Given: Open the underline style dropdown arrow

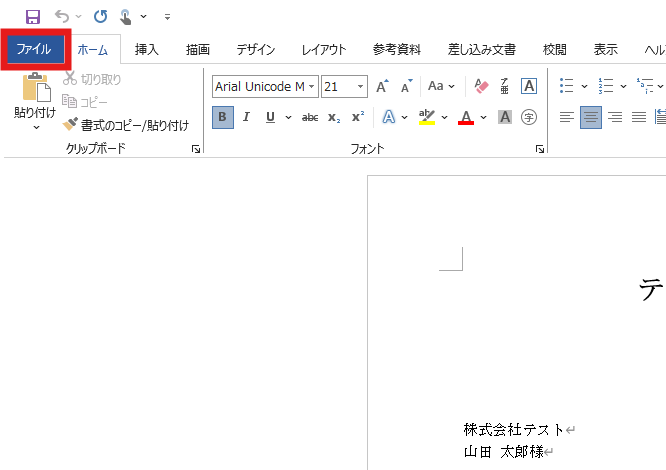Looking at the screenshot, I should 288,117.
